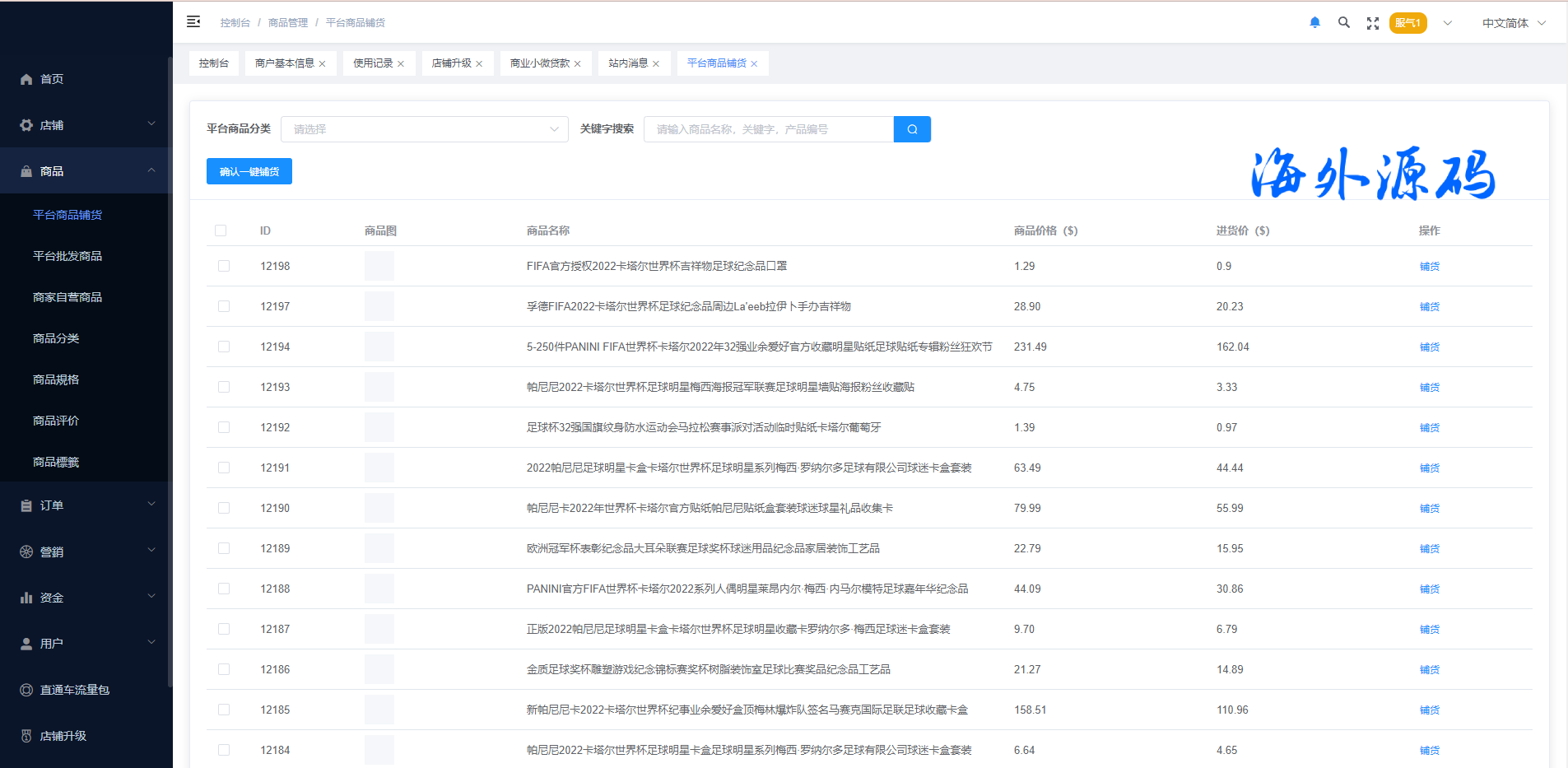Collapse the sidebar with the hamburger icon
The width and height of the screenshot is (1568, 768).
(193, 22)
